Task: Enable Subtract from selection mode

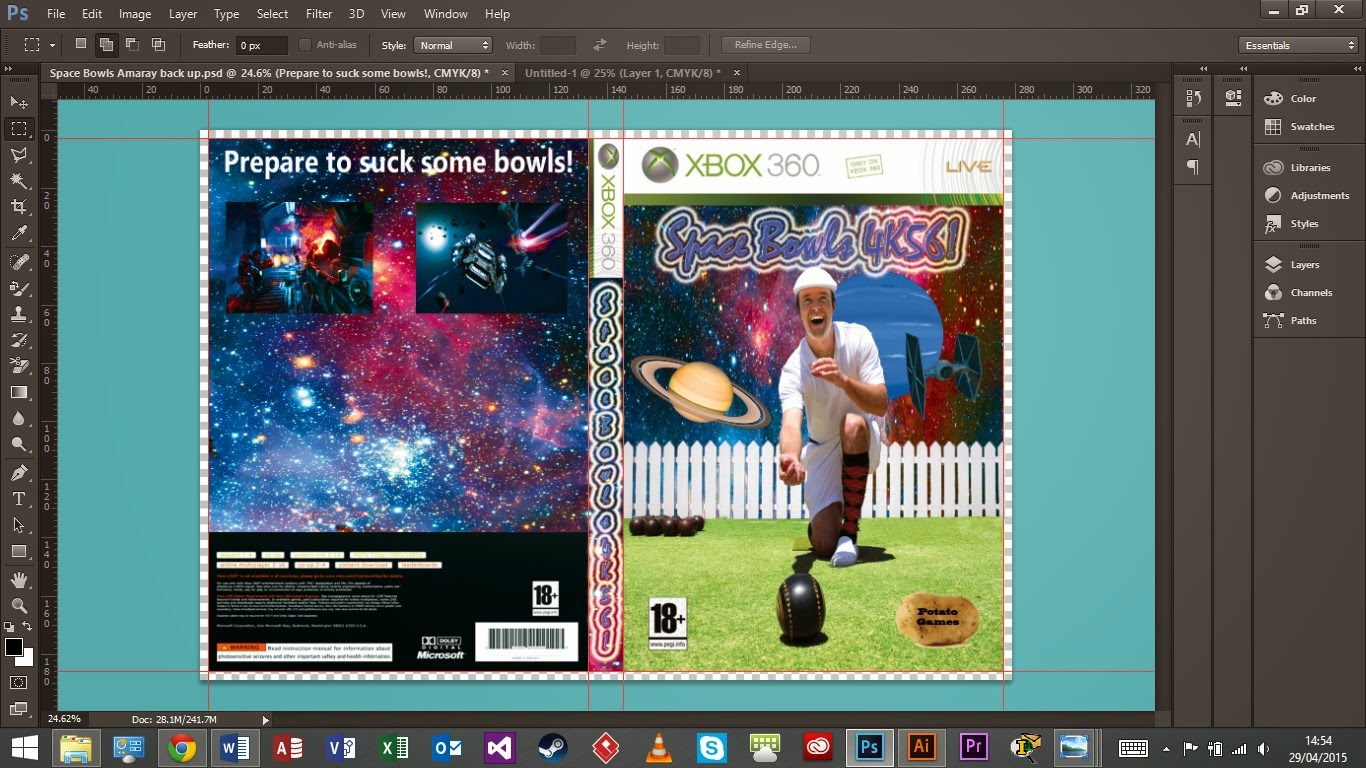Action: click(x=132, y=44)
